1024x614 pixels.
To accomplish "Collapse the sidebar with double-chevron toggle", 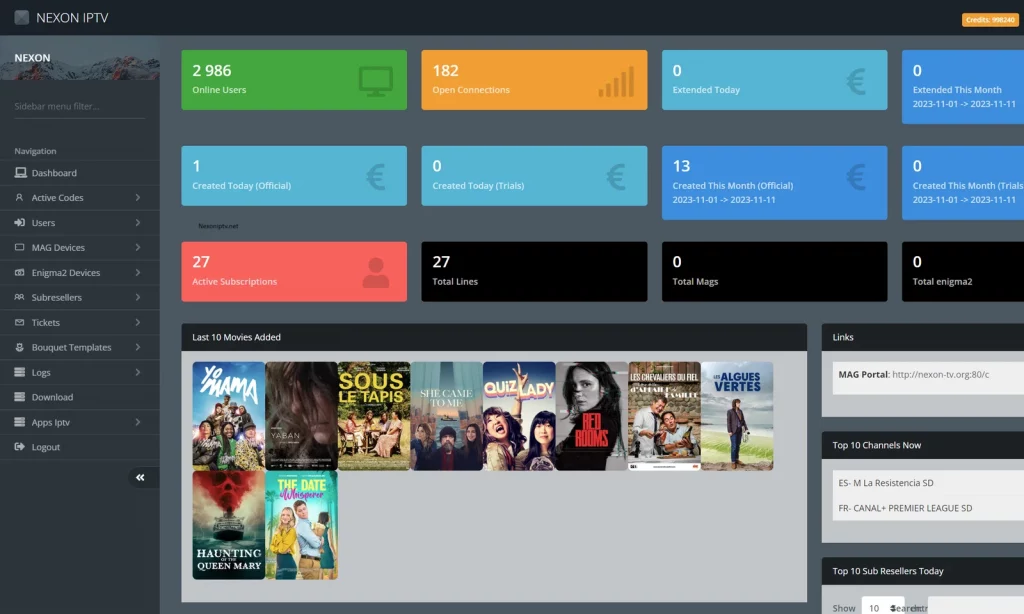I will tap(140, 478).
